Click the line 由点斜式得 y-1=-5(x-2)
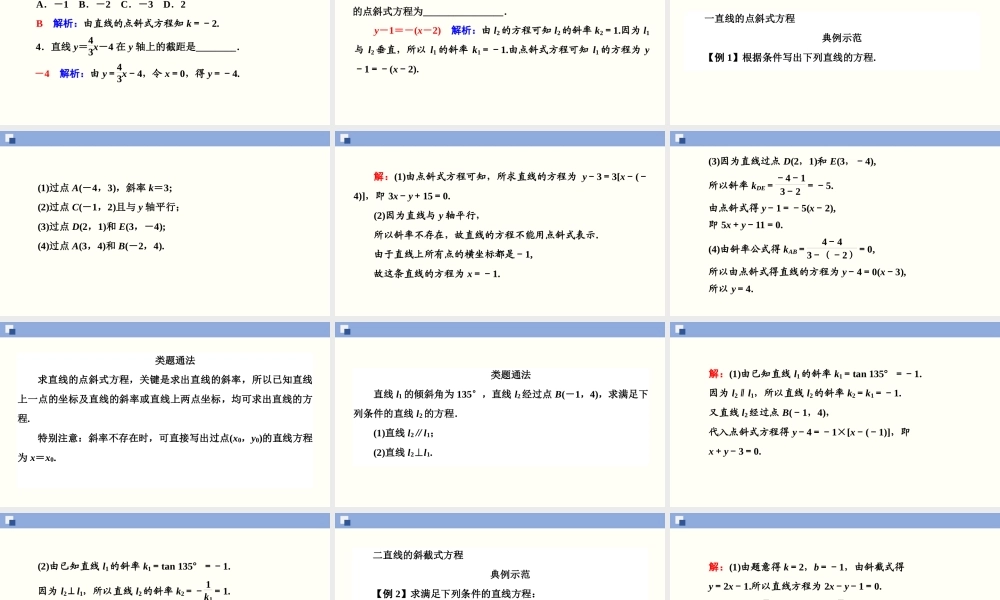This screenshot has width=1000, height=600. [x=772, y=208]
